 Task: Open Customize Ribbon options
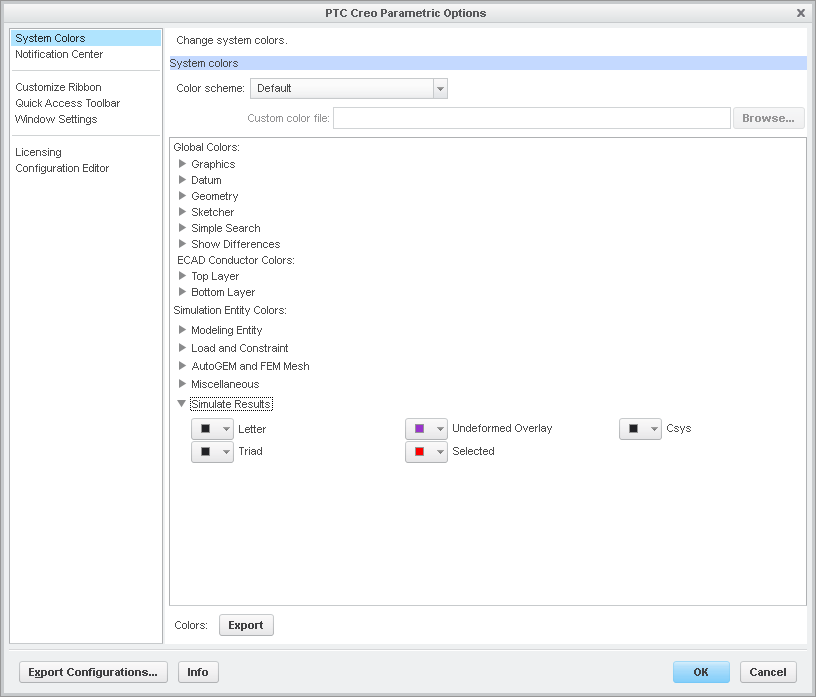pos(58,87)
